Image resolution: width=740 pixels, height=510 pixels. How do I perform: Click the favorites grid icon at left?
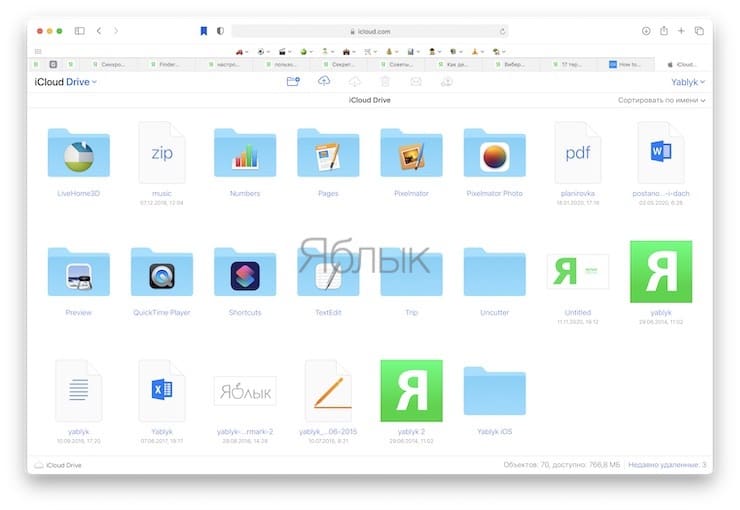[38, 51]
